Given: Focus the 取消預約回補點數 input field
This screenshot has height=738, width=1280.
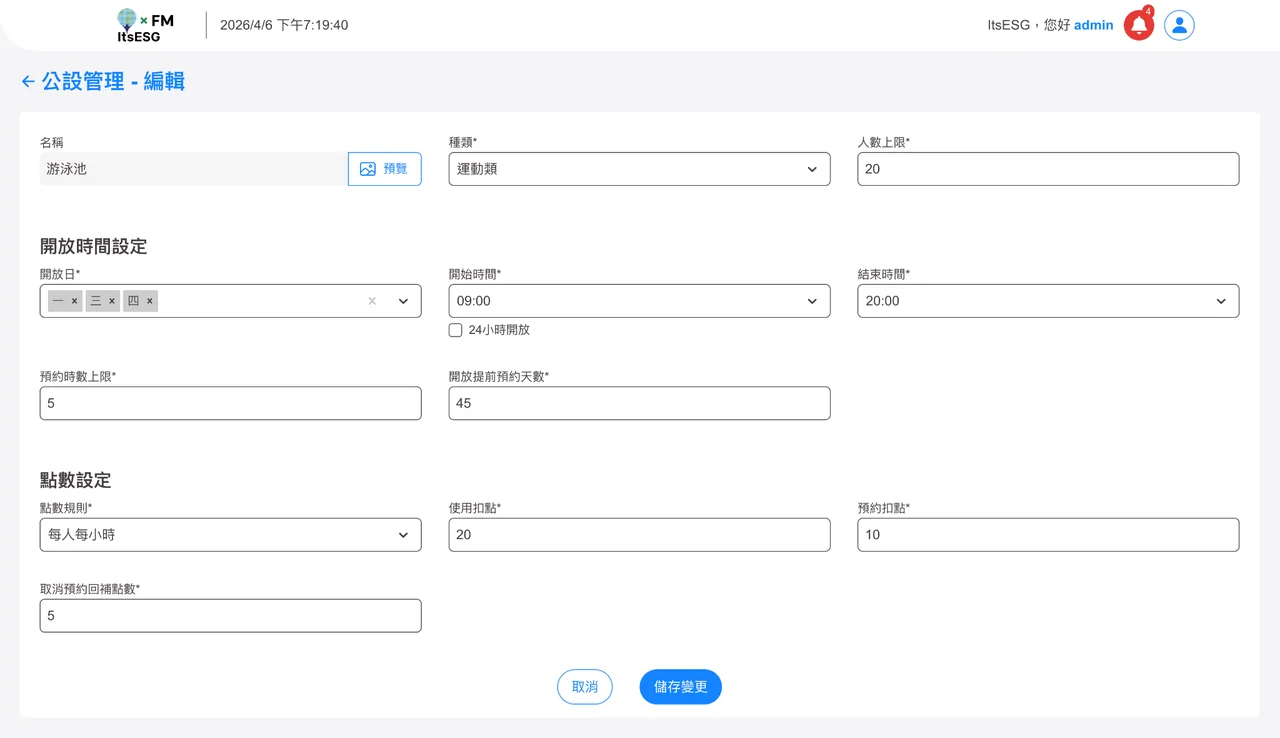Looking at the screenshot, I should pos(230,616).
